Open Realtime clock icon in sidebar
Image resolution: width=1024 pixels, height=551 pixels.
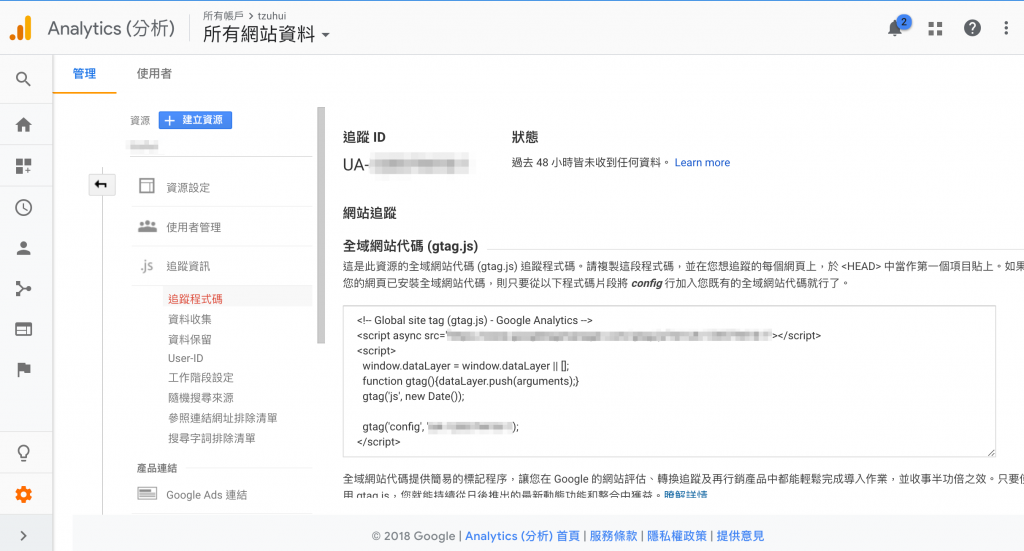24,208
